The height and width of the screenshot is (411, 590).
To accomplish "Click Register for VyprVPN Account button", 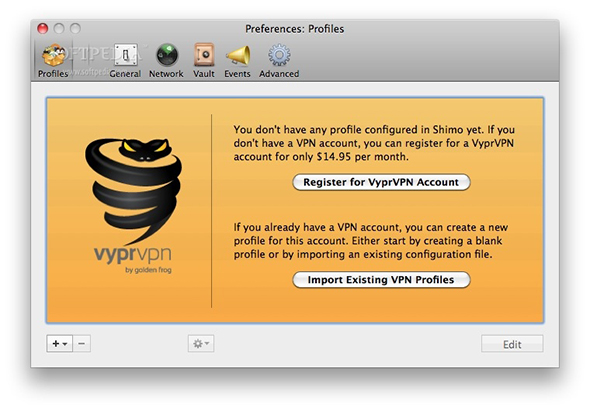I will coord(381,182).
